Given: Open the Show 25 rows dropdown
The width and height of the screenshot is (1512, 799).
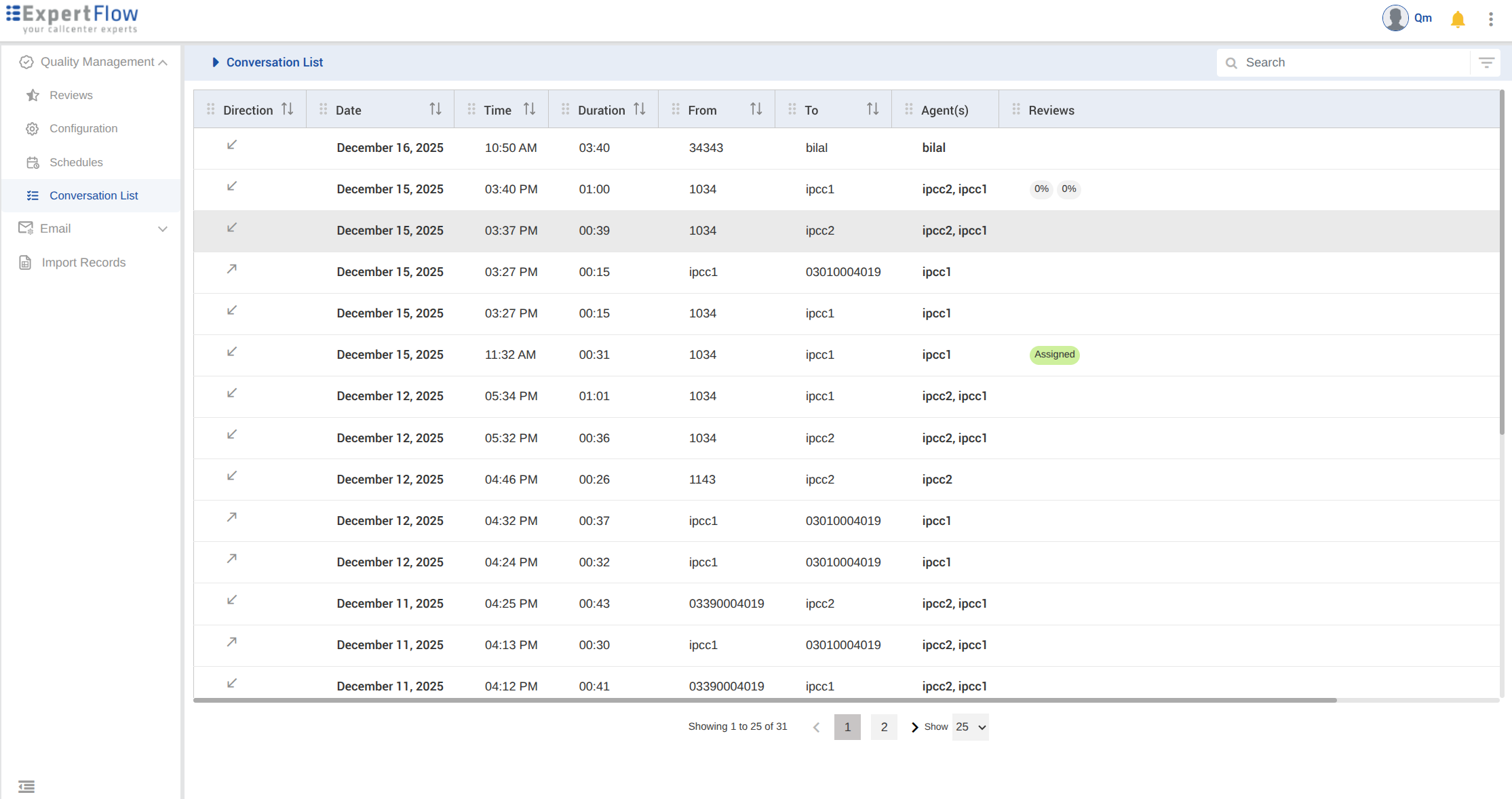Looking at the screenshot, I should [x=970, y=727].
